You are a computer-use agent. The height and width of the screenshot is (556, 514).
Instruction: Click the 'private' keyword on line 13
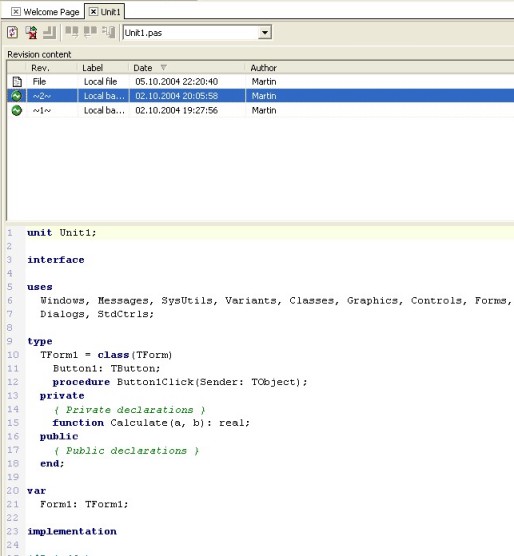point(62,396)
